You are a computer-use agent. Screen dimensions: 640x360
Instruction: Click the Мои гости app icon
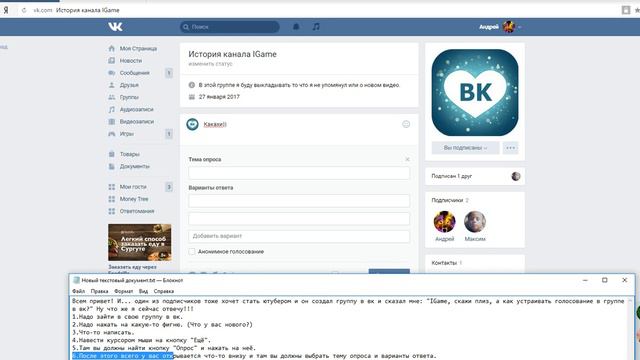111,187
